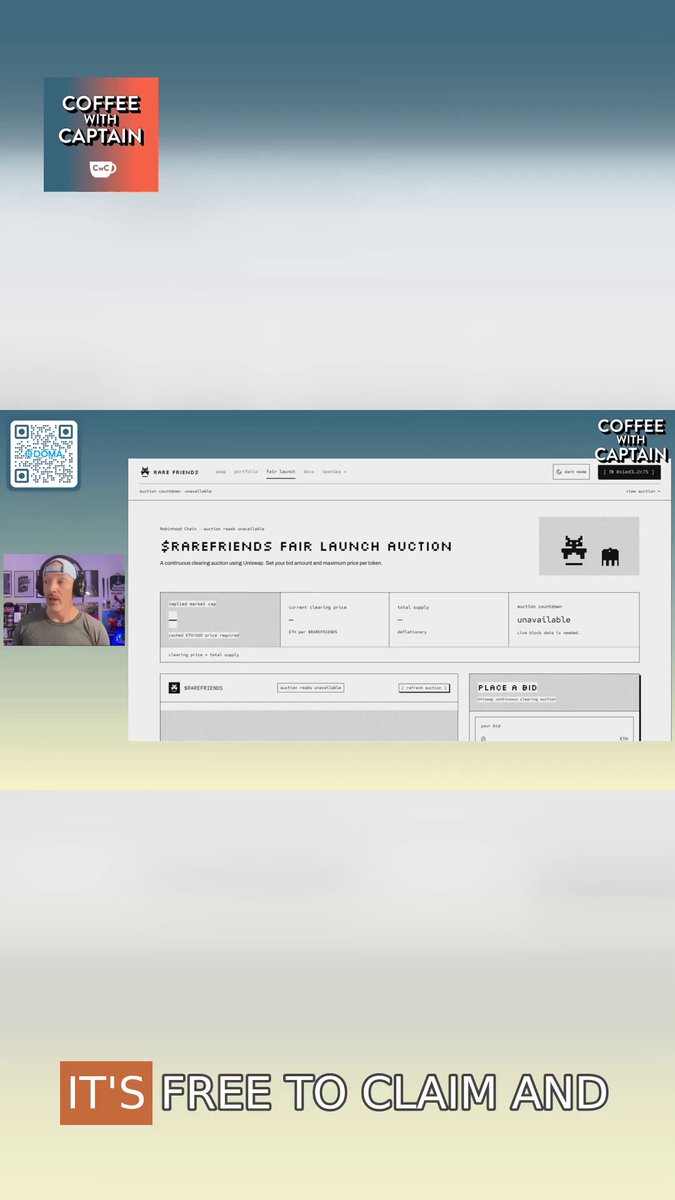Open the OpenSea external link

click(334, 472)
